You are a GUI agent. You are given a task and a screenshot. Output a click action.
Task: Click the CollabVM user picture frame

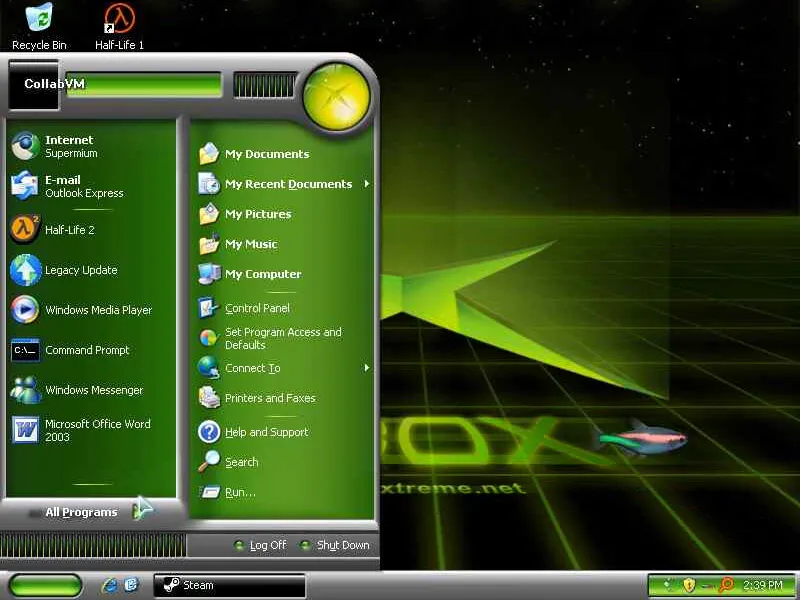click(x=34, y=85)
